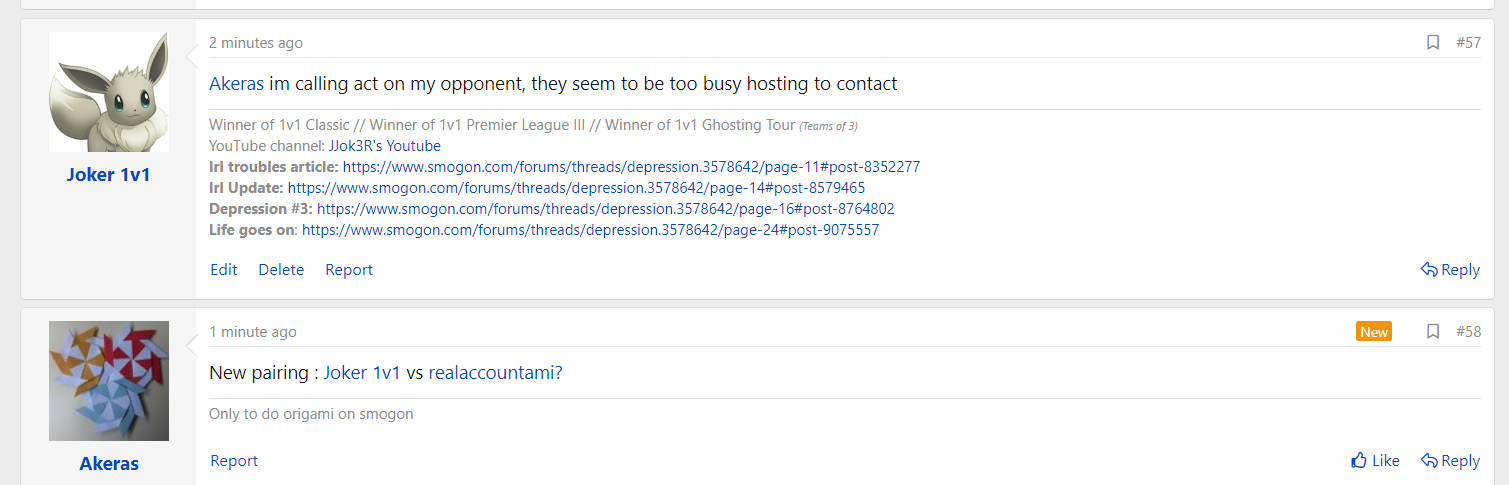This screenshot has width=1509, height=485.
Task: Open the Life goes on depression thread link
Action: point(590,230)
